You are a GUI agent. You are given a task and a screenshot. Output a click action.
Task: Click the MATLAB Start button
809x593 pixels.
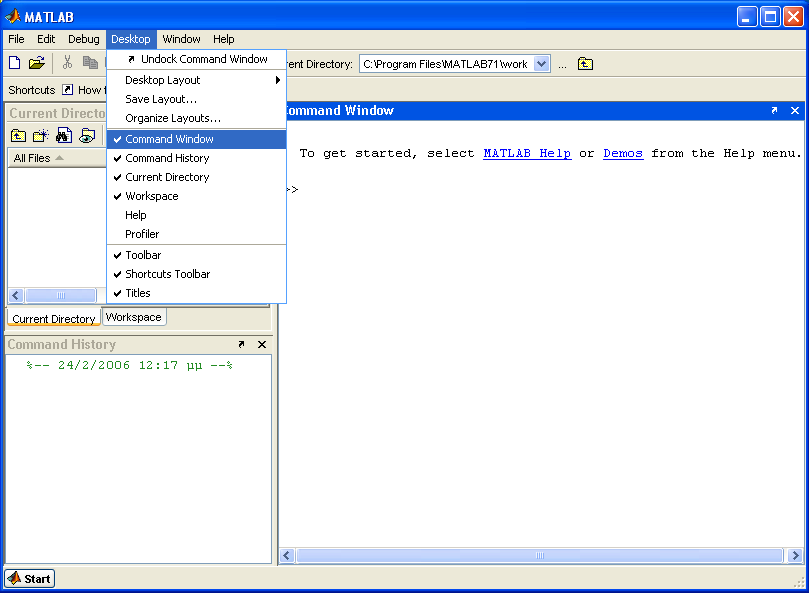[x=29, y=579]
